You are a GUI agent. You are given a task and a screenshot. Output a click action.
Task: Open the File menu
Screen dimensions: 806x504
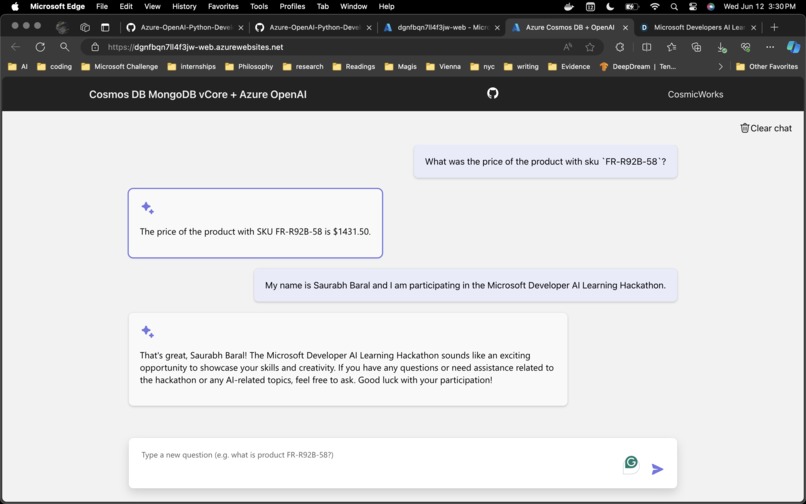[x=102, y=7]
